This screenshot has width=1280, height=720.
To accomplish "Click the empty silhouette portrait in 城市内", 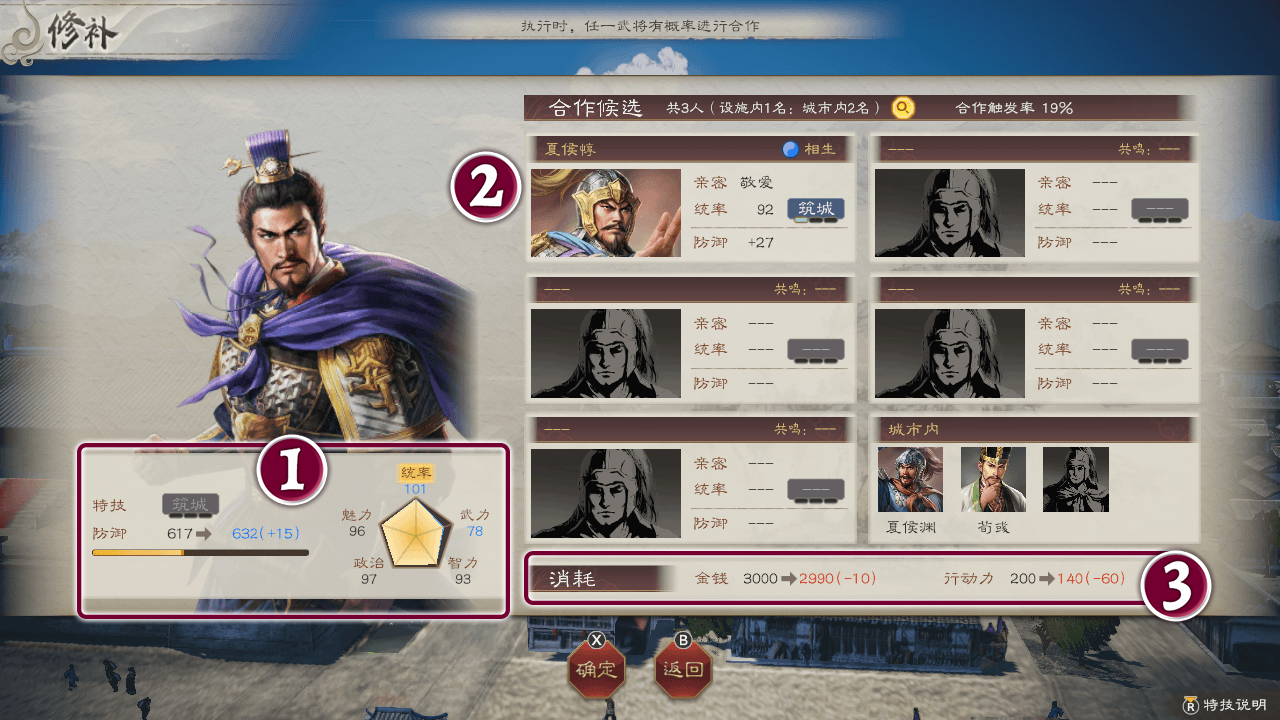I will (x=1076, y=480).
